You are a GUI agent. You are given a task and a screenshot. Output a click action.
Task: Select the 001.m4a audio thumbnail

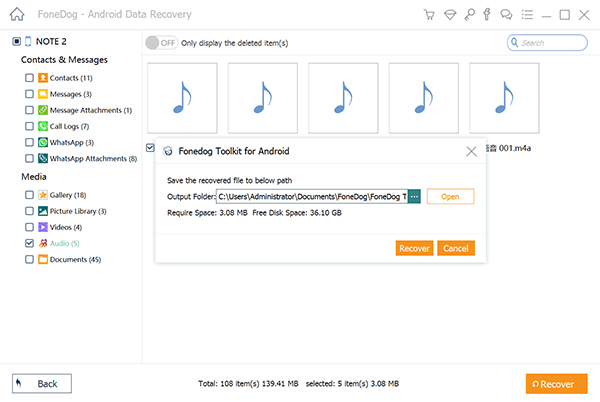[x=504, y=98]
